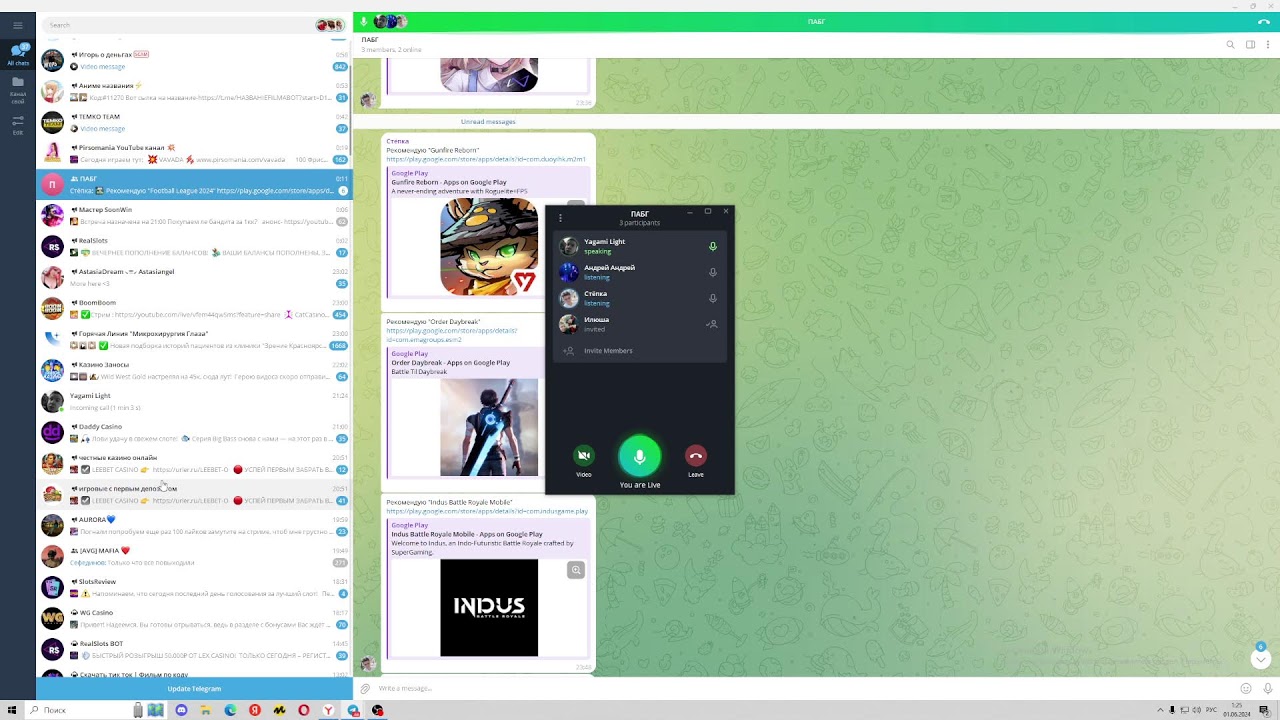Screen dimensions: 1280x720
Task: Enable camera with the Video button
Action: [584, 455]
